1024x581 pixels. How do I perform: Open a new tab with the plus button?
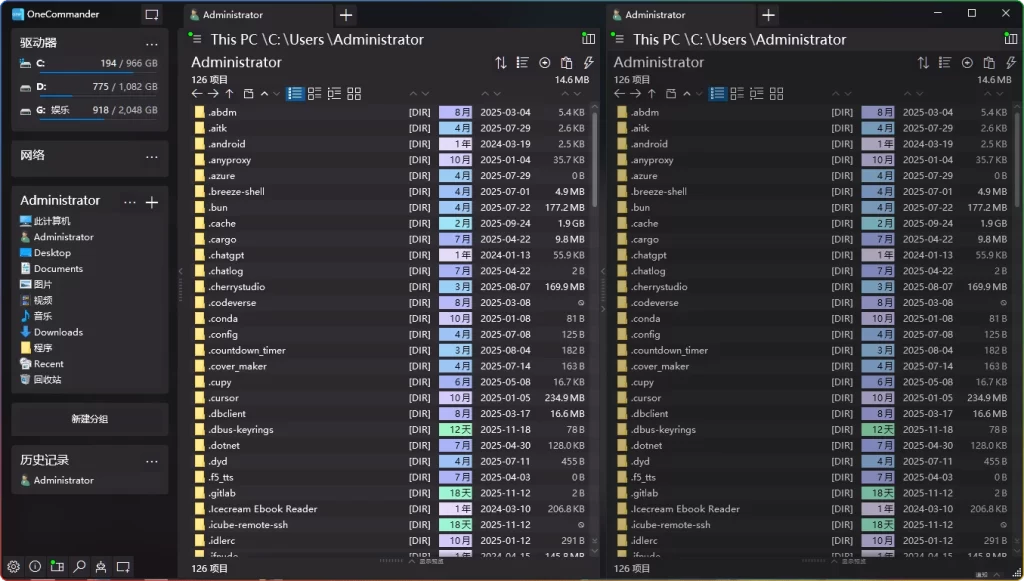[345, 15]
